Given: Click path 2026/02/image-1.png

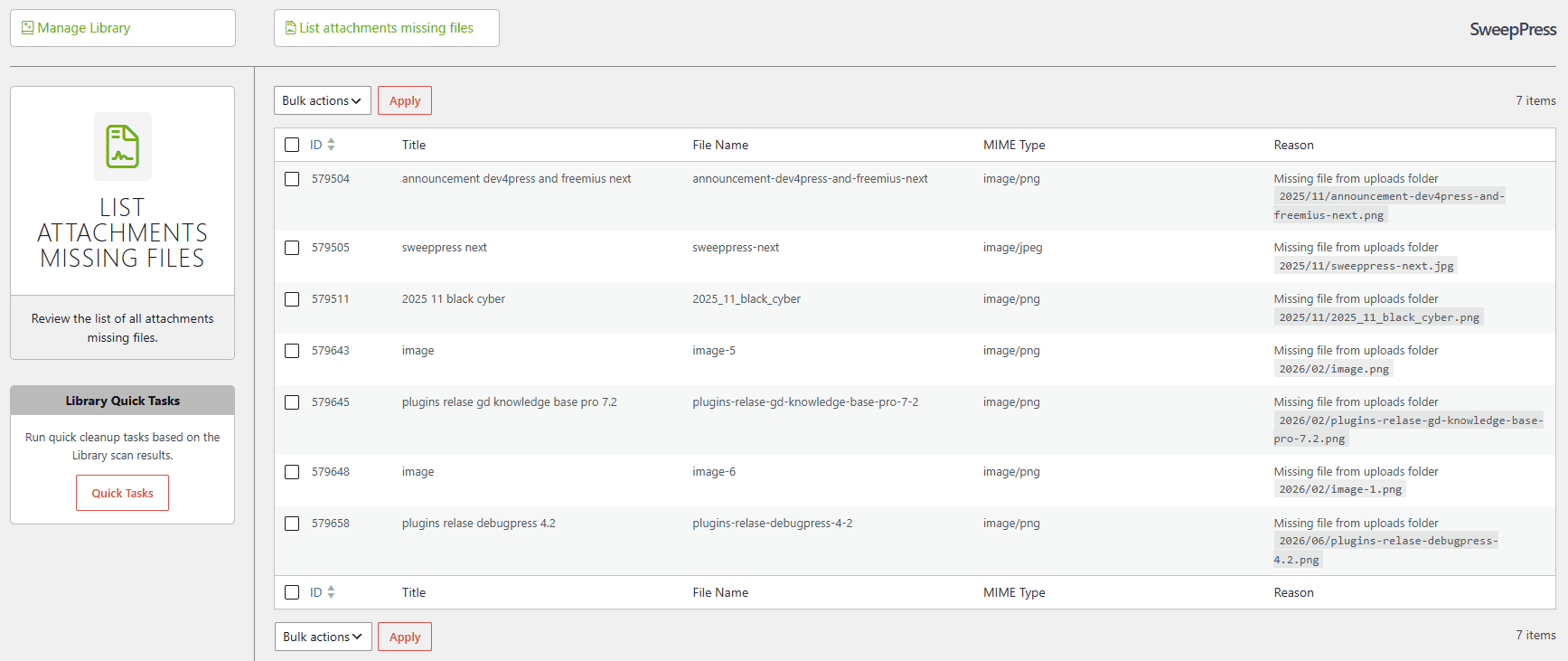Looking at the screenshot, I should (1340, 489).
